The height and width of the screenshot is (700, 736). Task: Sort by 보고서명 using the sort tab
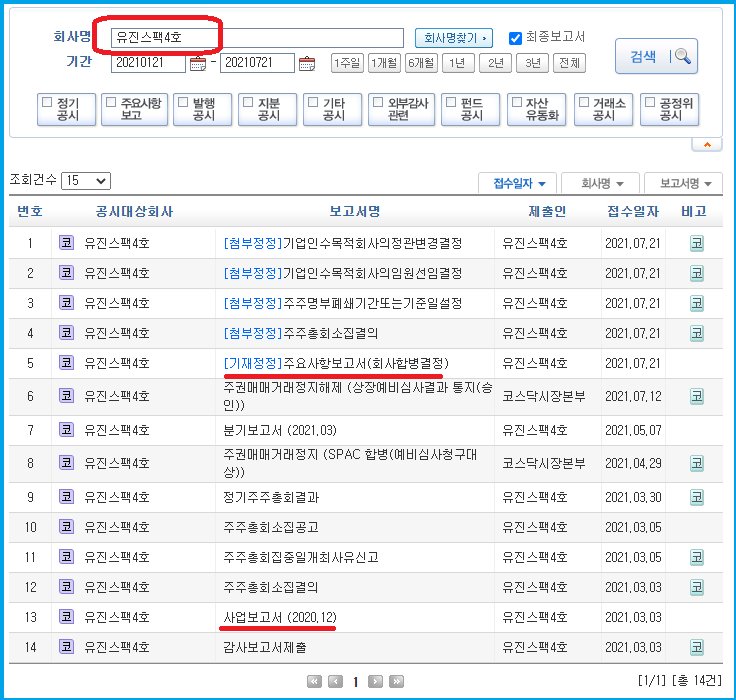tap(684, 183)
